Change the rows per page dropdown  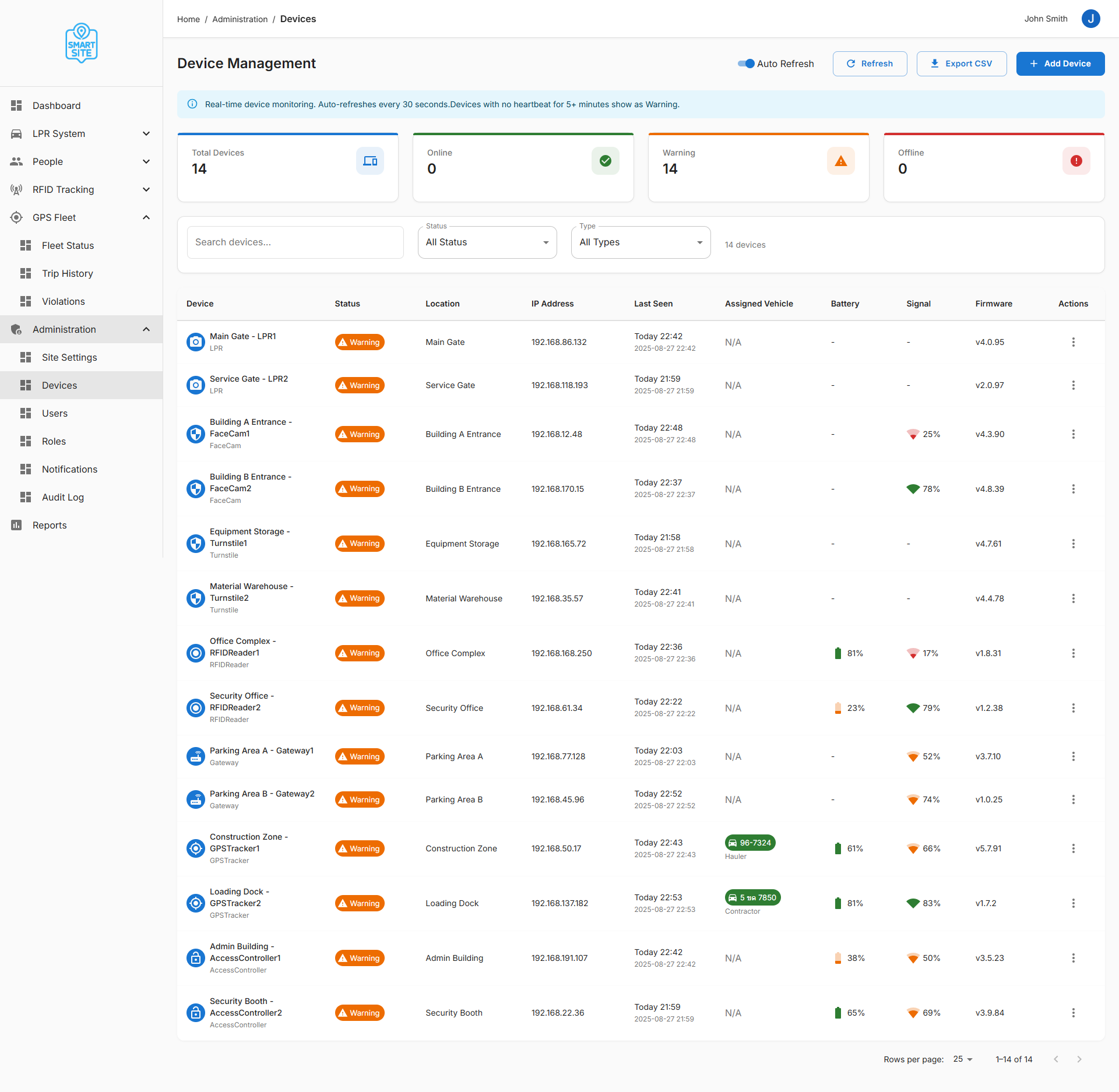[963, 1059]
